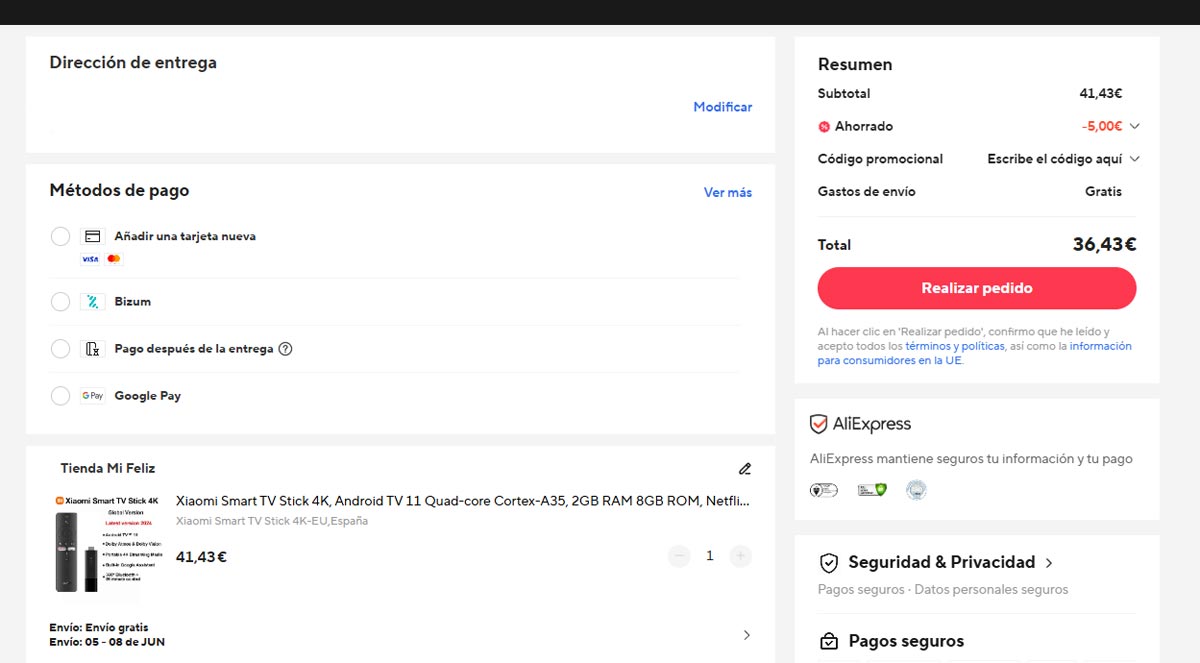1200x663 pixels.
Task: Click the credit card icon for new card
Action: 92,237
